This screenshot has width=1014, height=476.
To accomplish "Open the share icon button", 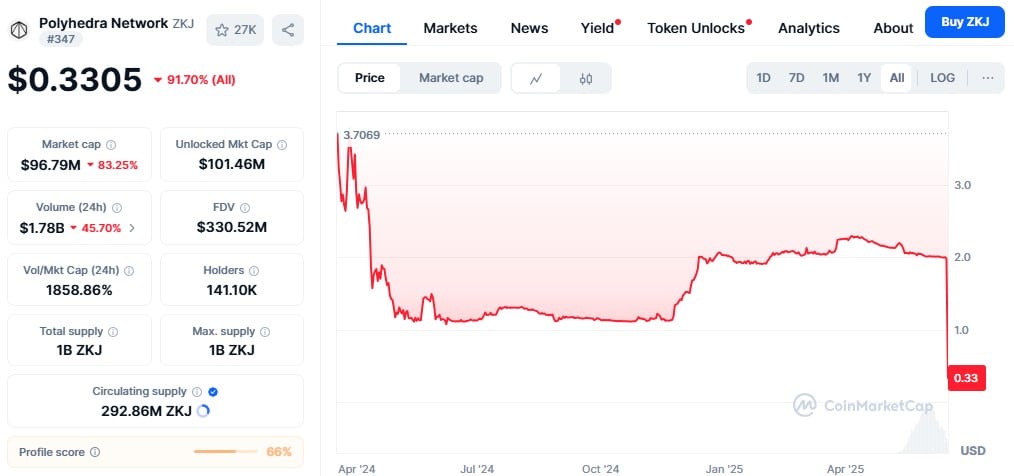I will (x=288, y=30).
